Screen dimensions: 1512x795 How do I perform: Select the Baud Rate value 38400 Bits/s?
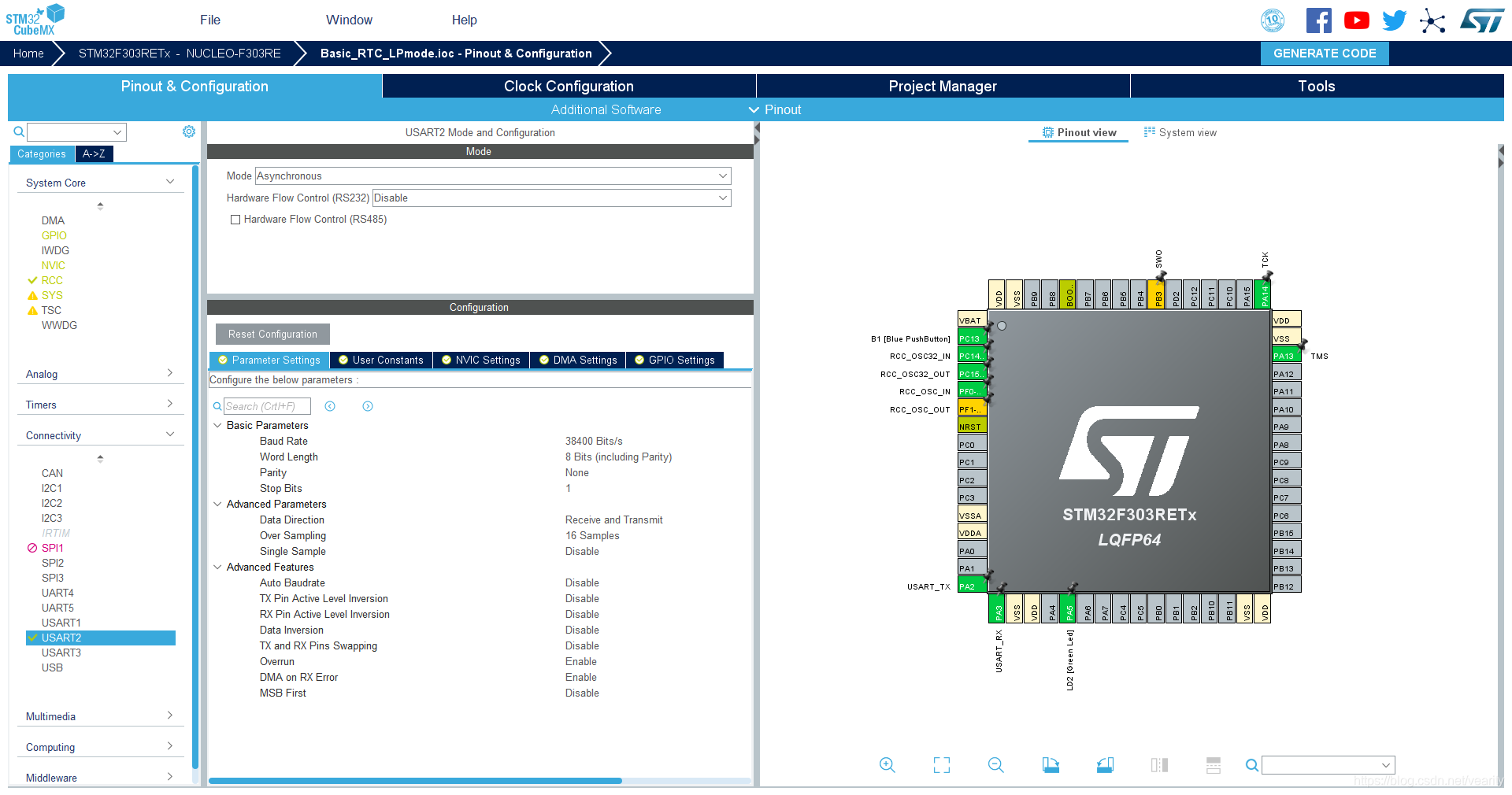click(594, 442)
